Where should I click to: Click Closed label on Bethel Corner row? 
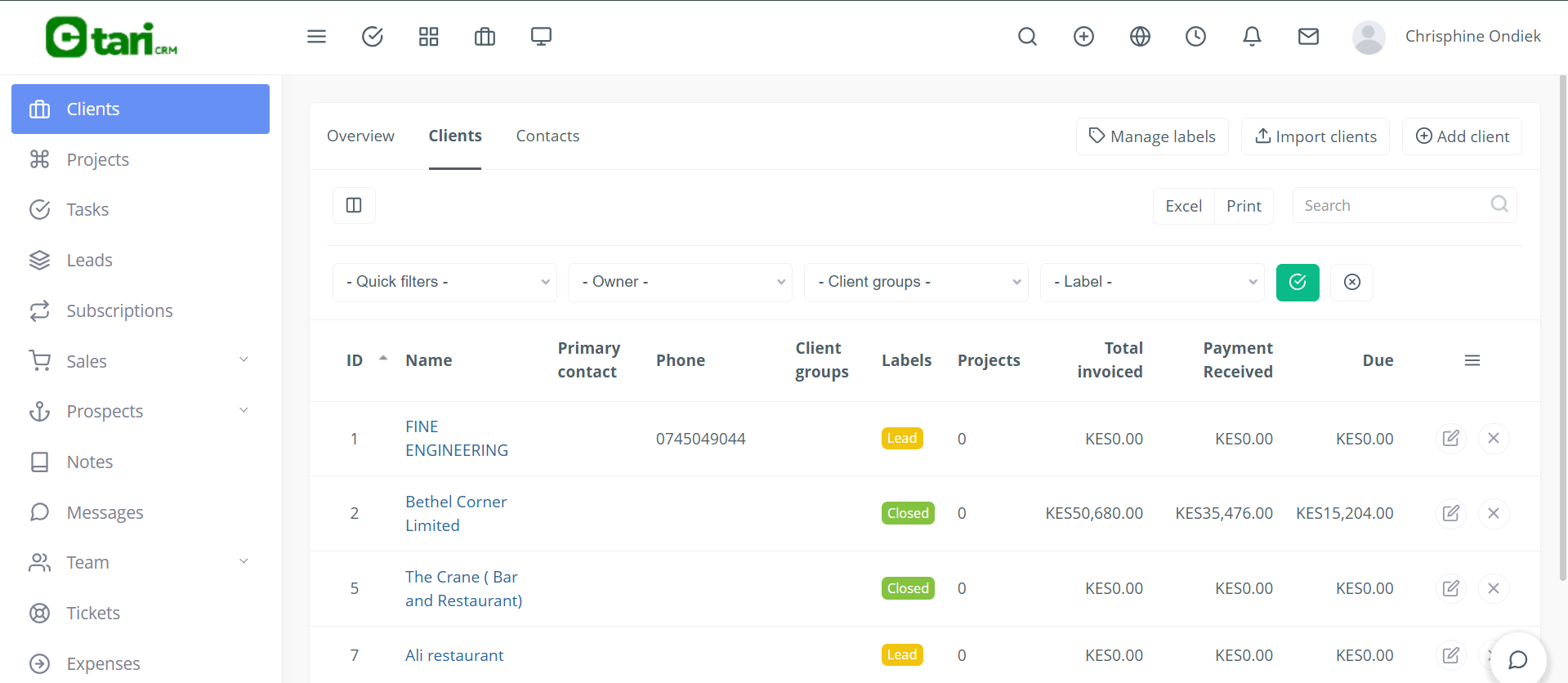(x=908, y=513)
